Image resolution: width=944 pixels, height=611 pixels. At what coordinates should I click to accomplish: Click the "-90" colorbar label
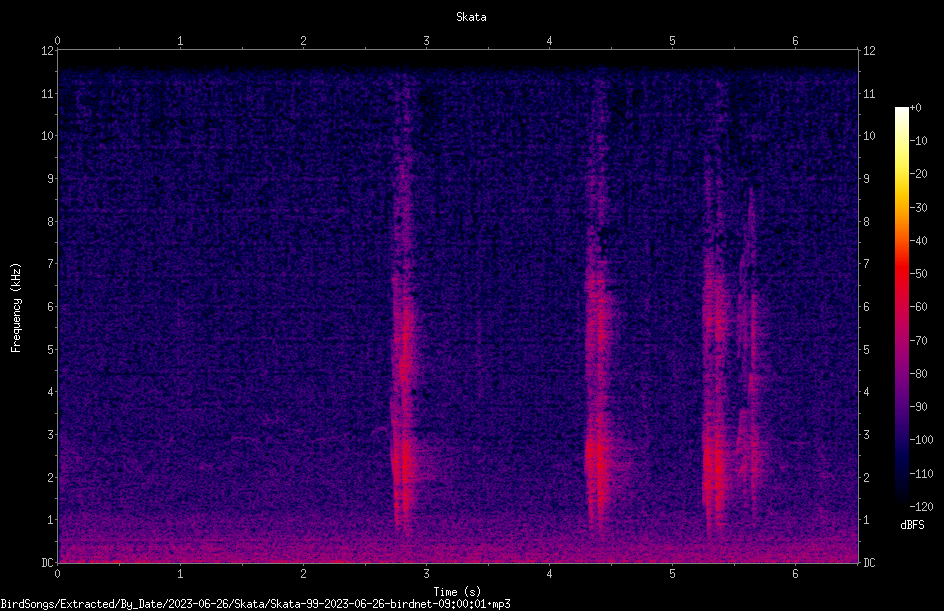(918, 407)
